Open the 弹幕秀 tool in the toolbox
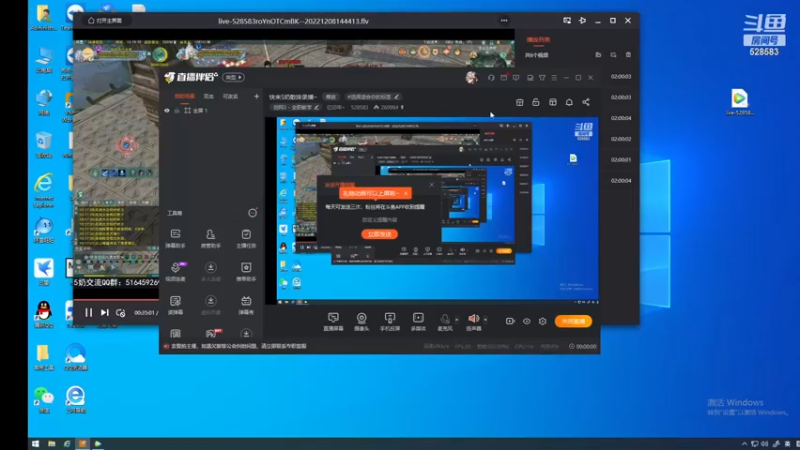Image resolution: width=800 pixels, height=450 pixels. (246, 305)
